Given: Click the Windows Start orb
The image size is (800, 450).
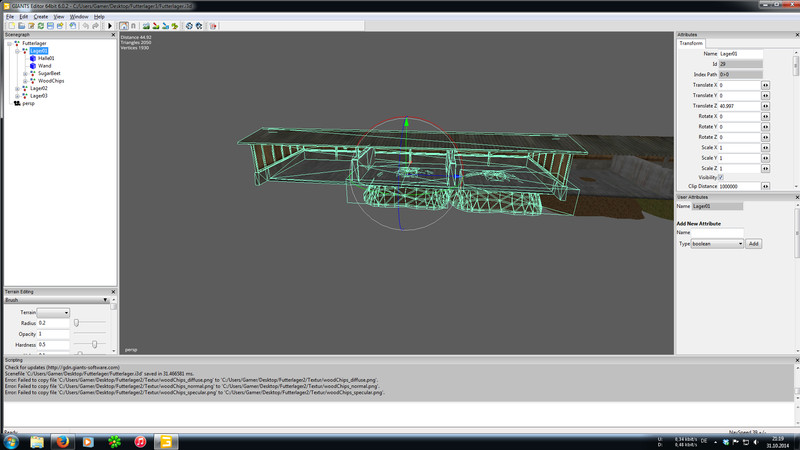Looking at the screenshot, I should (11, 441).
